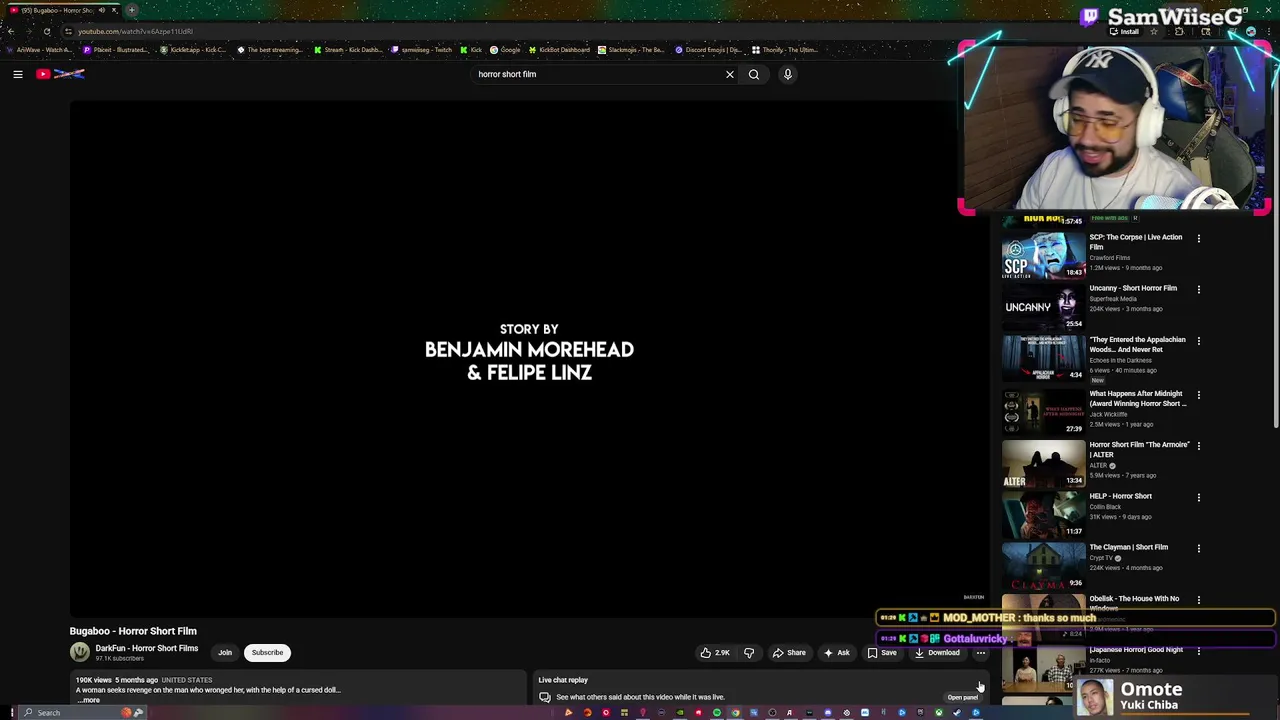Like the video showing 2.9K likes
The width and height of the screenshot is (1280, 720).
coord(715,653)
